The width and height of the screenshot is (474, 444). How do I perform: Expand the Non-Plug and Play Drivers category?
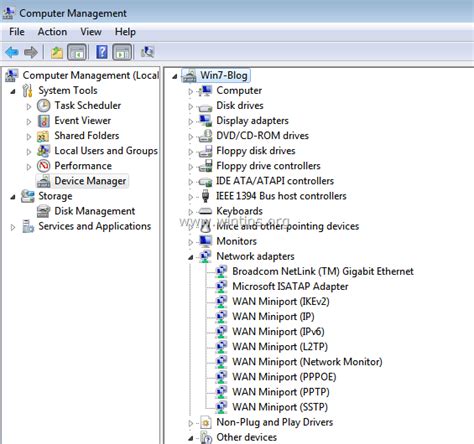tap(190, 423)
